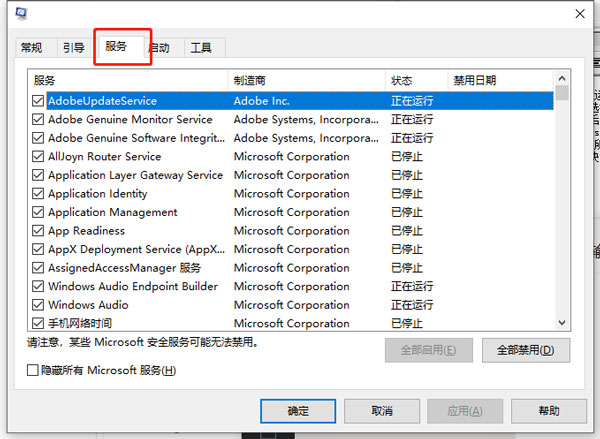The image size is (600, 439).
Task: Click the 应用(A) button
Action: coord(465,411)
